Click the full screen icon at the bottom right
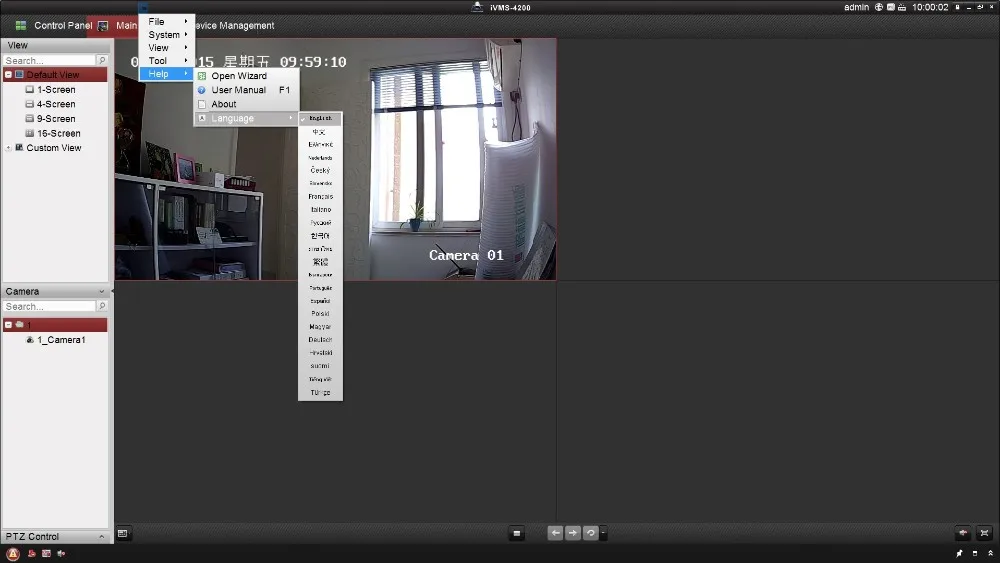The width and height of the screenshot is (1000, 563). pyautogui.click(x=984, y=534)
